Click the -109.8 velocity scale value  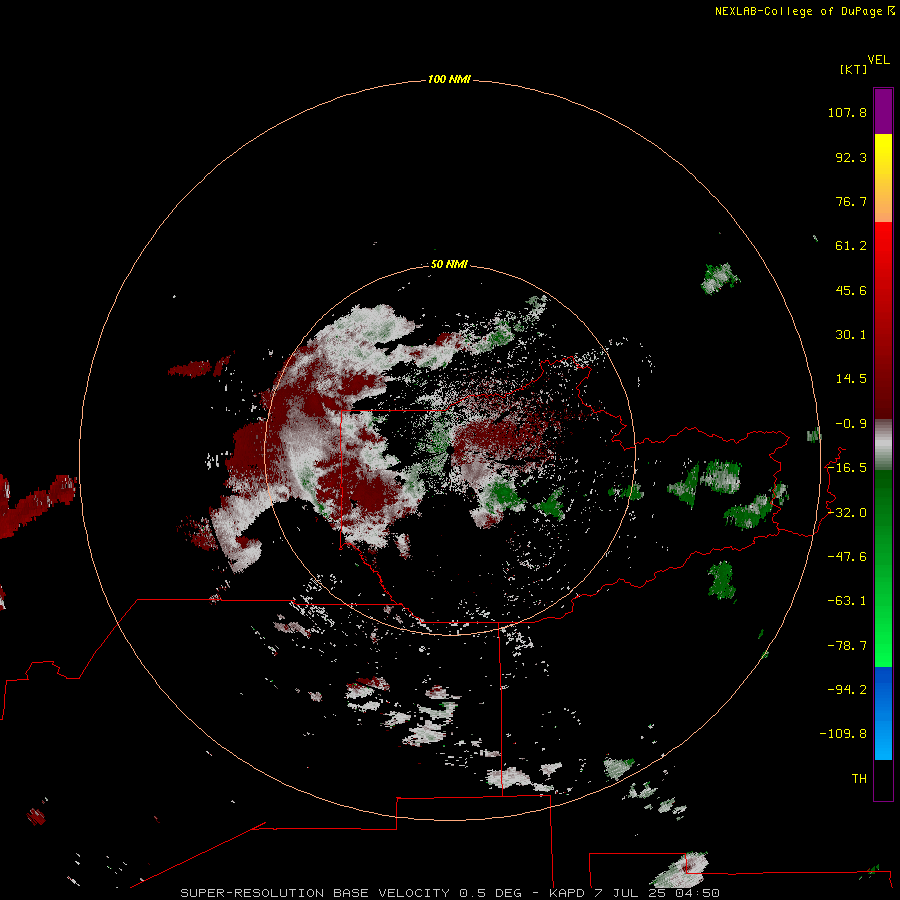[x=844, y=734]
